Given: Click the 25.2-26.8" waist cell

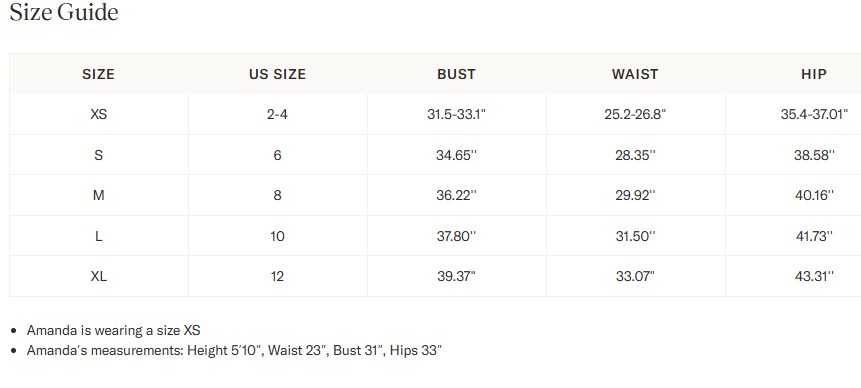Looking at the screenshot, I should pyautogui.click(x=635, y=114).
